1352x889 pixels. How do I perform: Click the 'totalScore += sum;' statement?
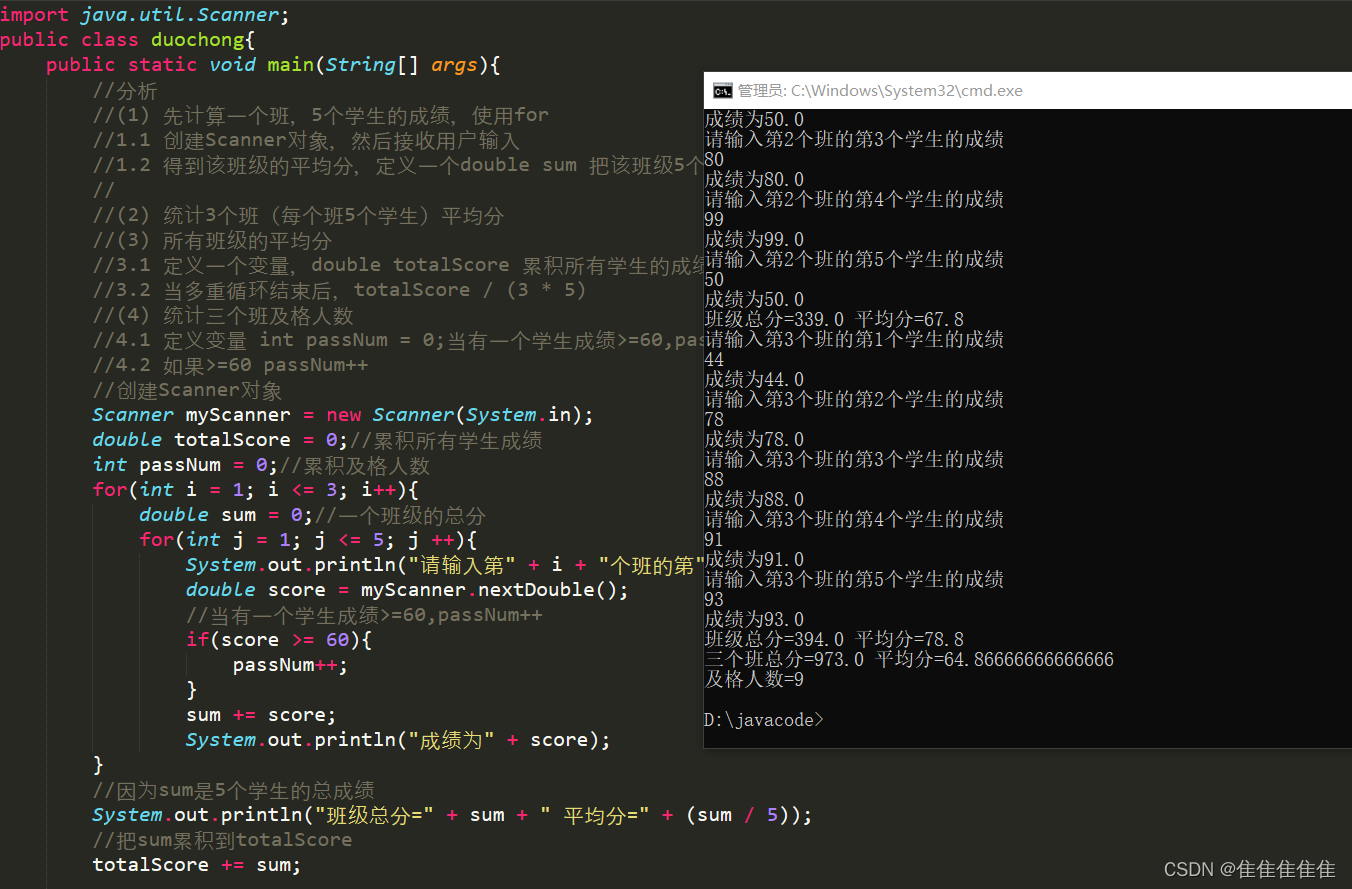tap(196, 865)
